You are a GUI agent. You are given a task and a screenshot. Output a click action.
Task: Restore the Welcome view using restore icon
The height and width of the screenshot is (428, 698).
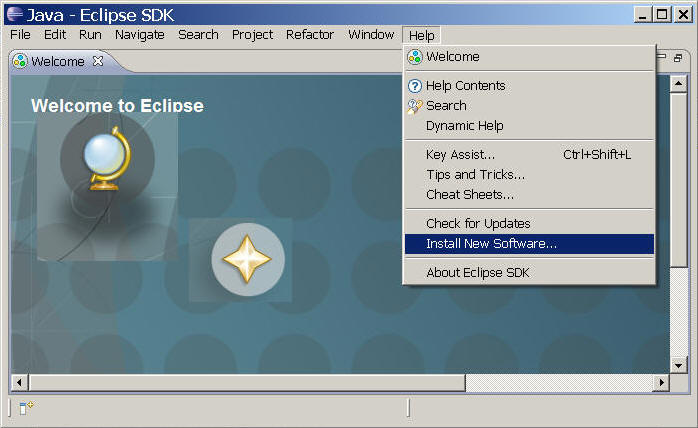[x=678, y=58]
